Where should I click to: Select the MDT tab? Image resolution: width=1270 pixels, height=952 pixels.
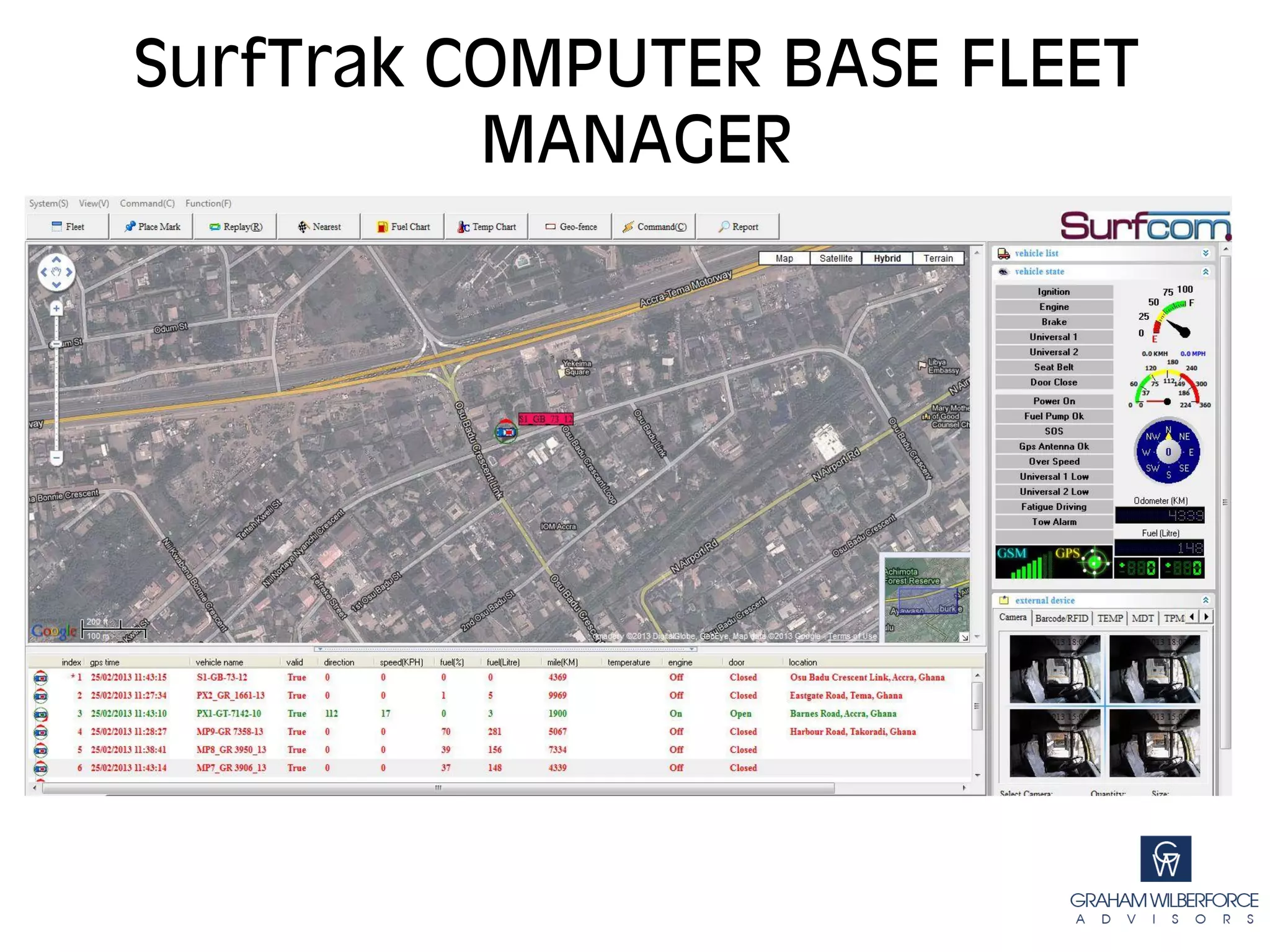tap(1142, 618)
